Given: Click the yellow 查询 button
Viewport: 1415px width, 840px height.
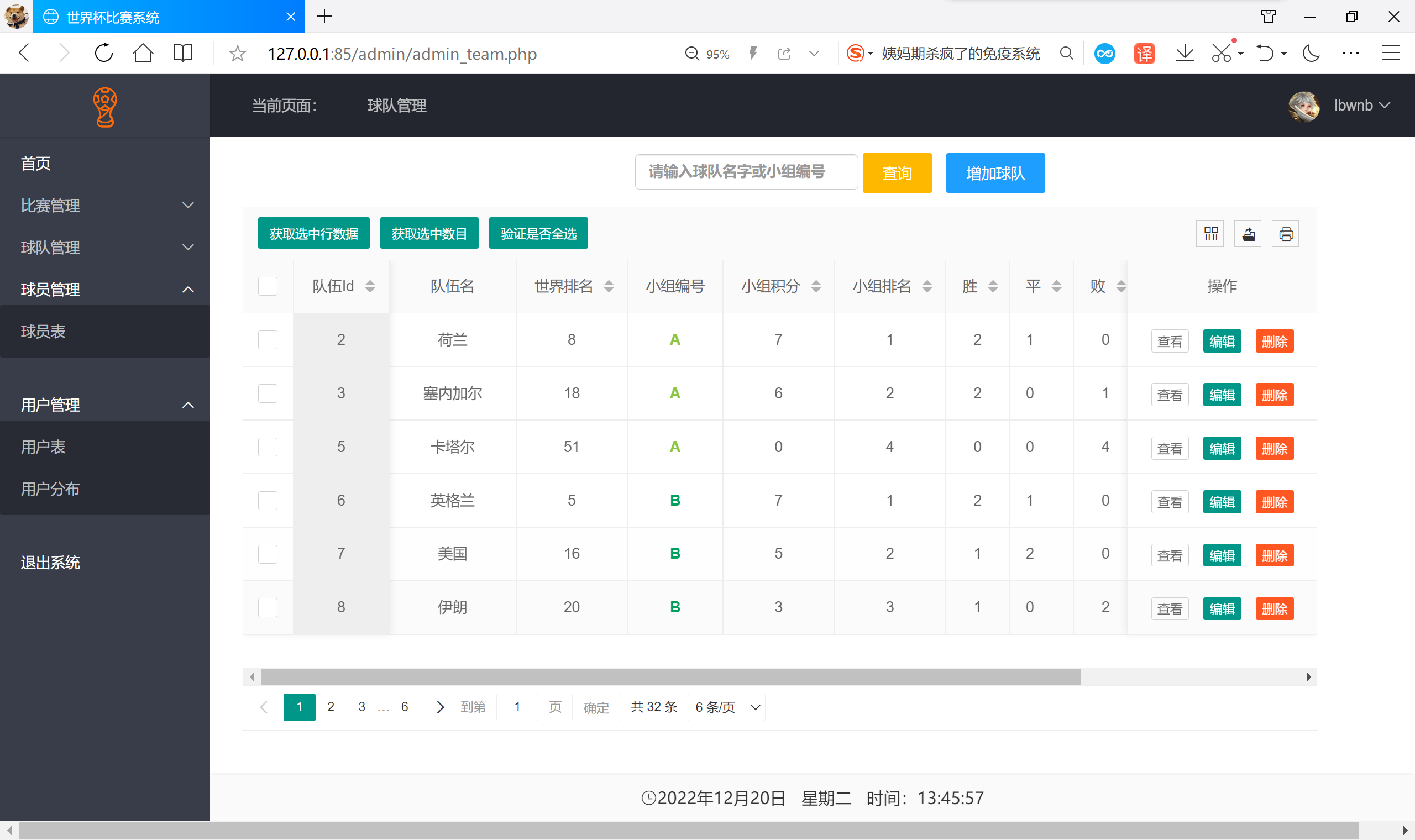Looking at the screenshot, I should pos(897,172).
